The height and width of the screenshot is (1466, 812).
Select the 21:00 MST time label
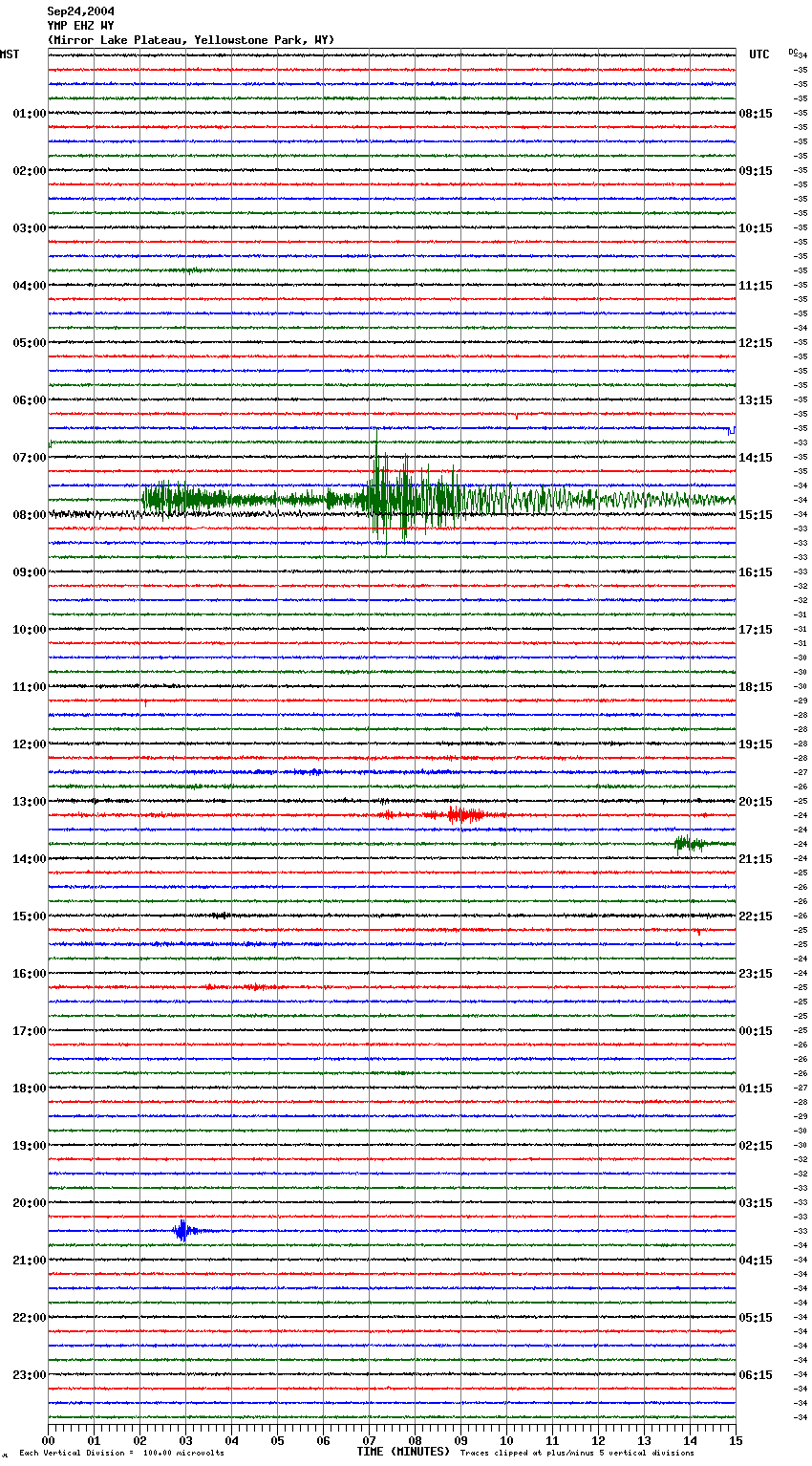(x=29, y=1261)
